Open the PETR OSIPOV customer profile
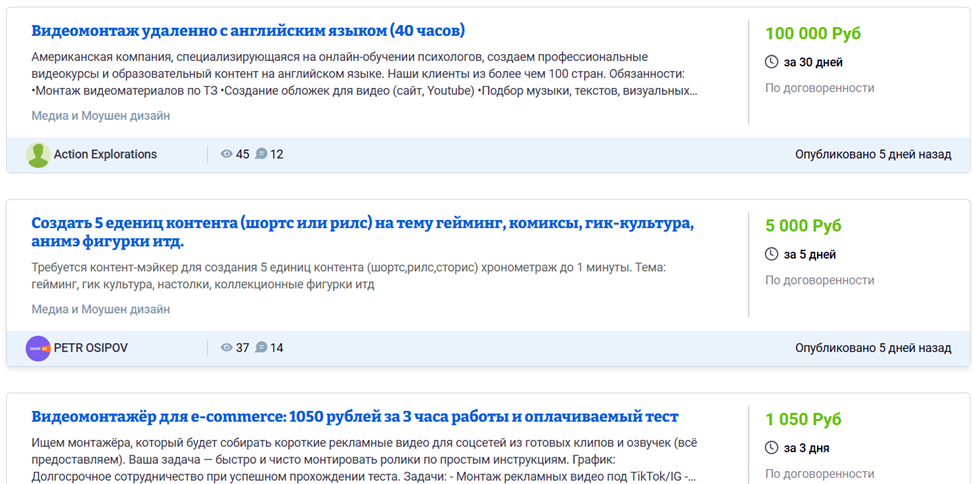974x484 pixels. [x=91, y=347]
